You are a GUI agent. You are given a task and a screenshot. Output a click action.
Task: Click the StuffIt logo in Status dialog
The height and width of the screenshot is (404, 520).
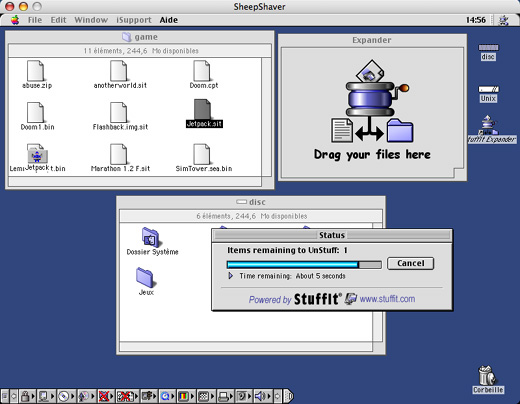tap(318, 299)
